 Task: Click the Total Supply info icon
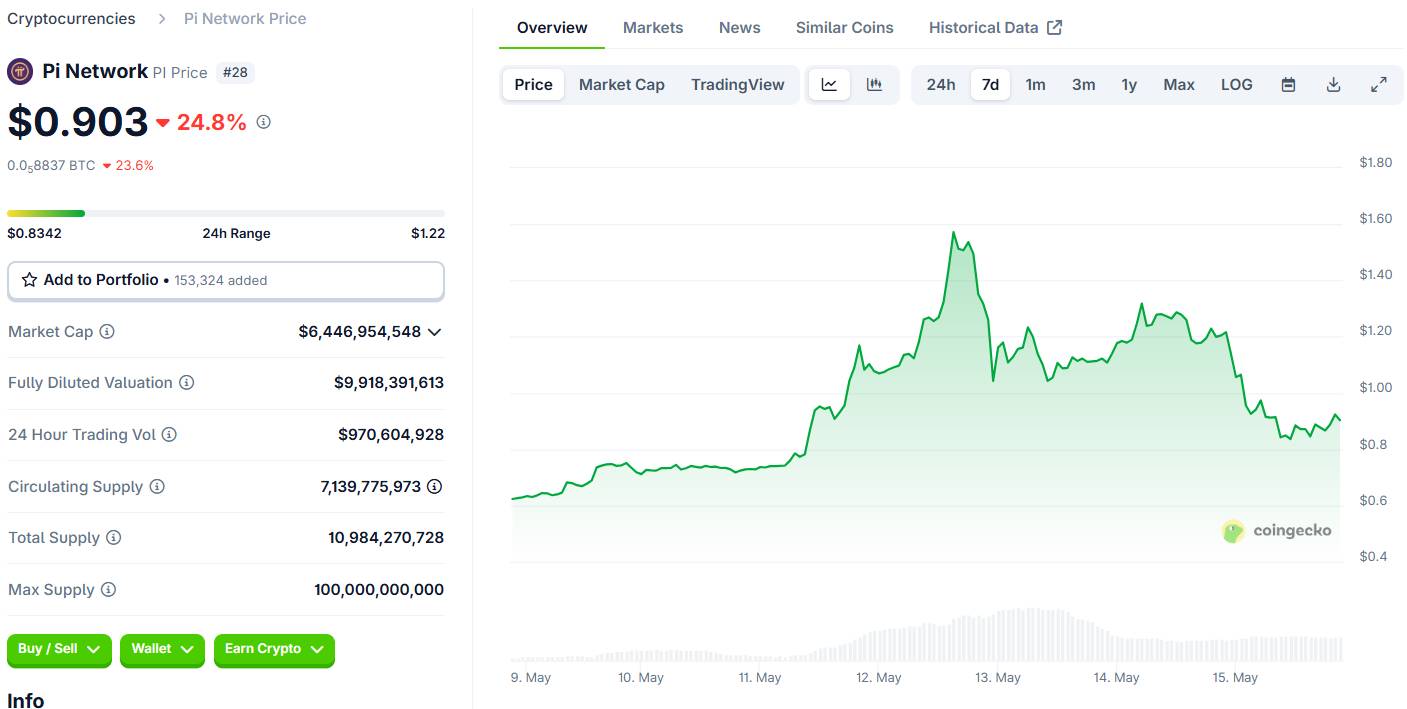pyautogui.click(x=114, y=538)
